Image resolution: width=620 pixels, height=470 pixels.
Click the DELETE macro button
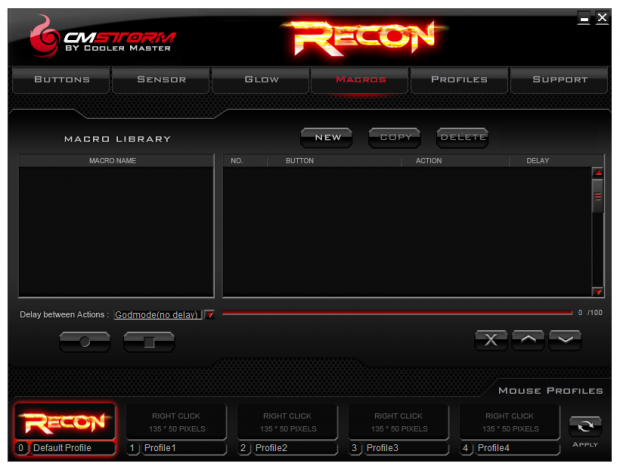[x=463, y=138]
